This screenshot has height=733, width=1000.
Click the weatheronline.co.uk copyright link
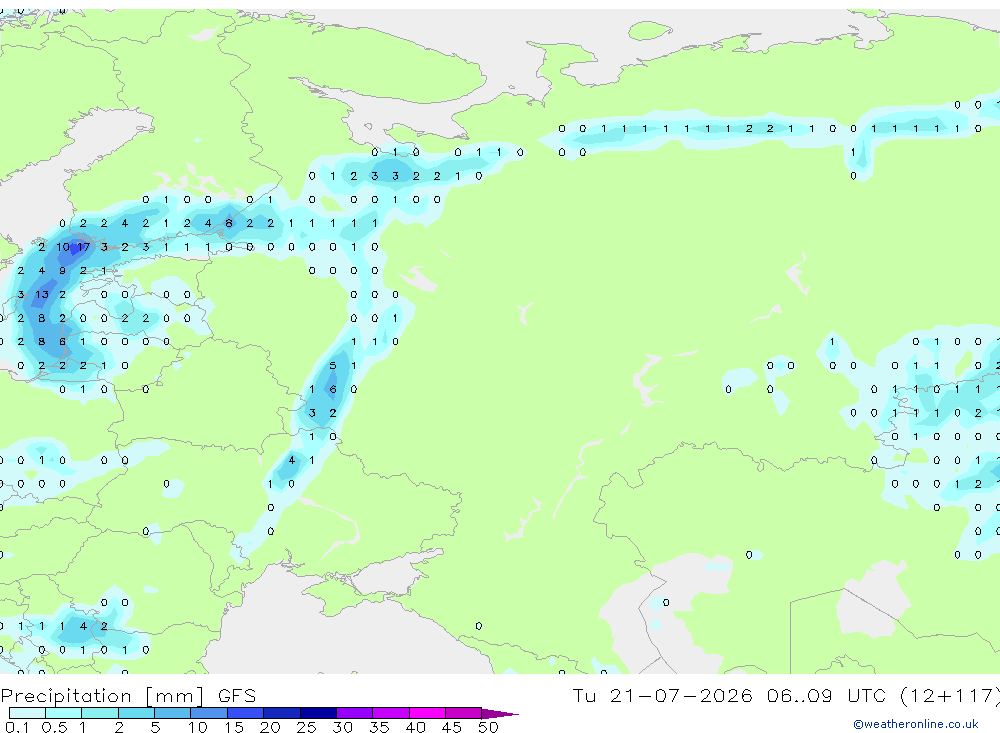[916, 724]
